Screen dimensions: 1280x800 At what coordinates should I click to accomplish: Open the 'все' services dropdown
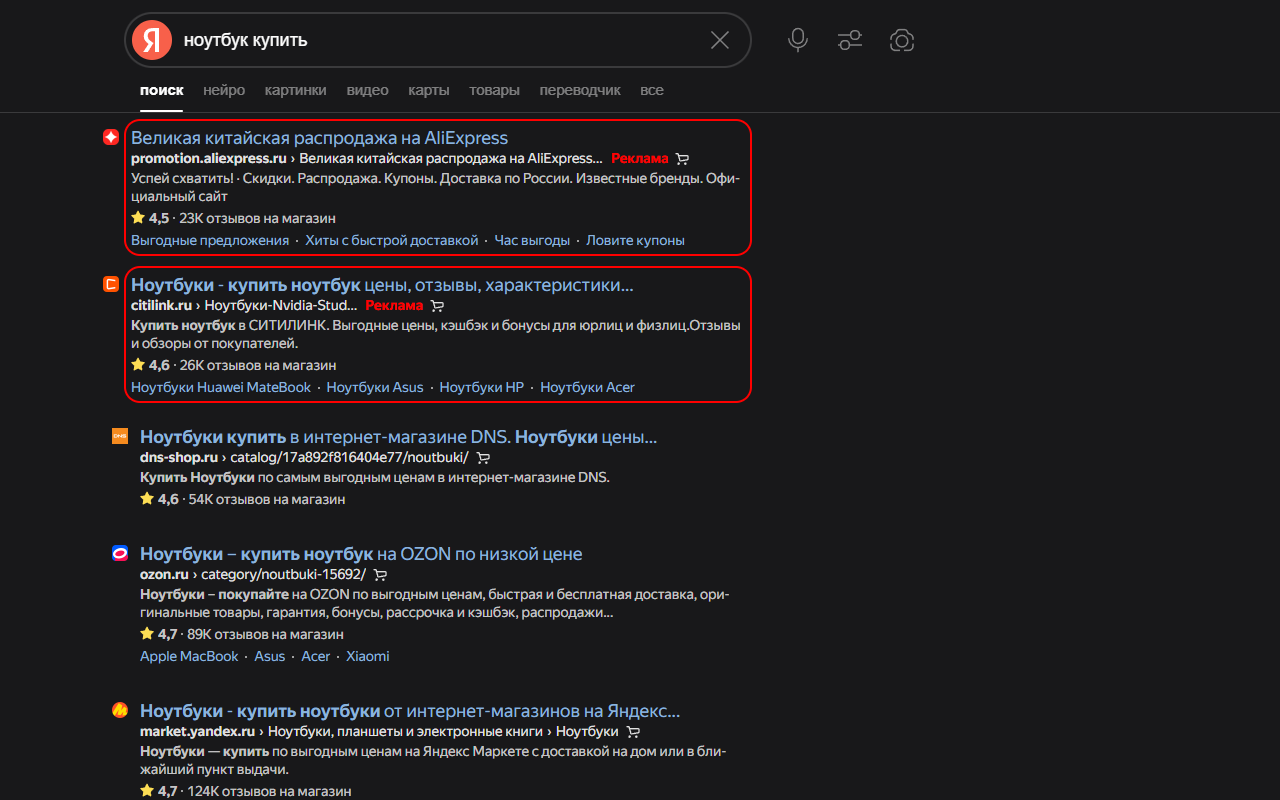point(651,90)
